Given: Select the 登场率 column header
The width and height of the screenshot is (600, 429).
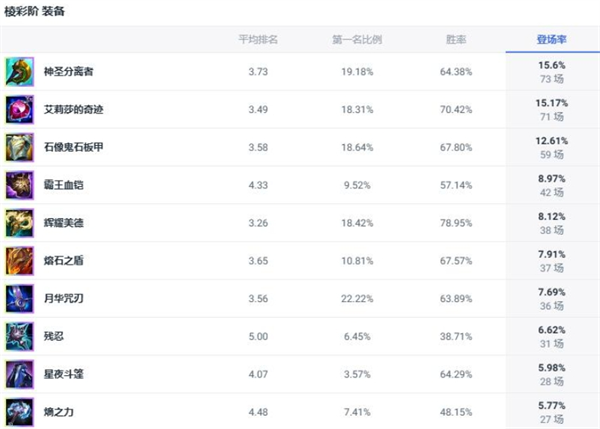Looking at the screenshot, I should tap(552, 40).
